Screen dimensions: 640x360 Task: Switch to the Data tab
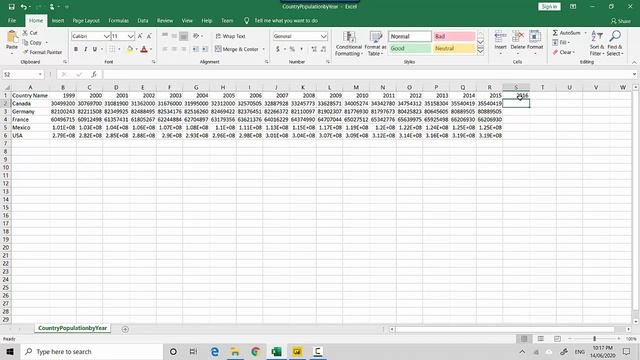143,20
